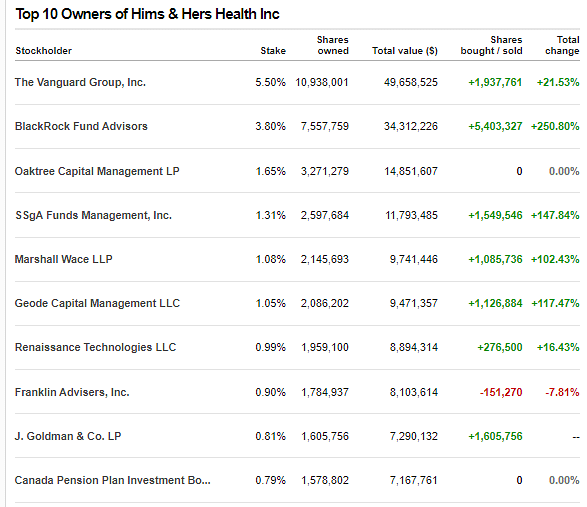Click shares bought value +1,937,761
The height and width of the screenshot is (507, 587).
pyautogui.click(x=495, y=82)
